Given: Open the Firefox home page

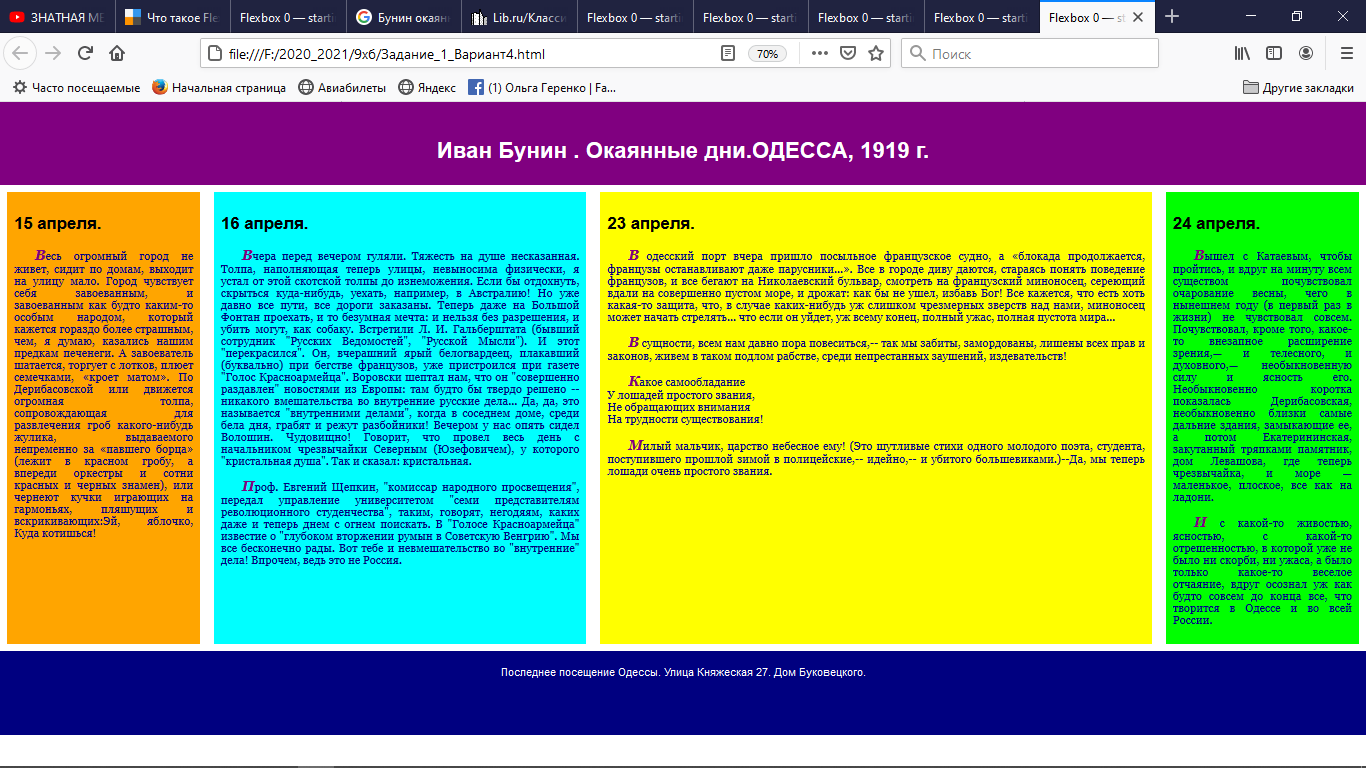Looking at the screenshot, I should (x=117, y=54).
